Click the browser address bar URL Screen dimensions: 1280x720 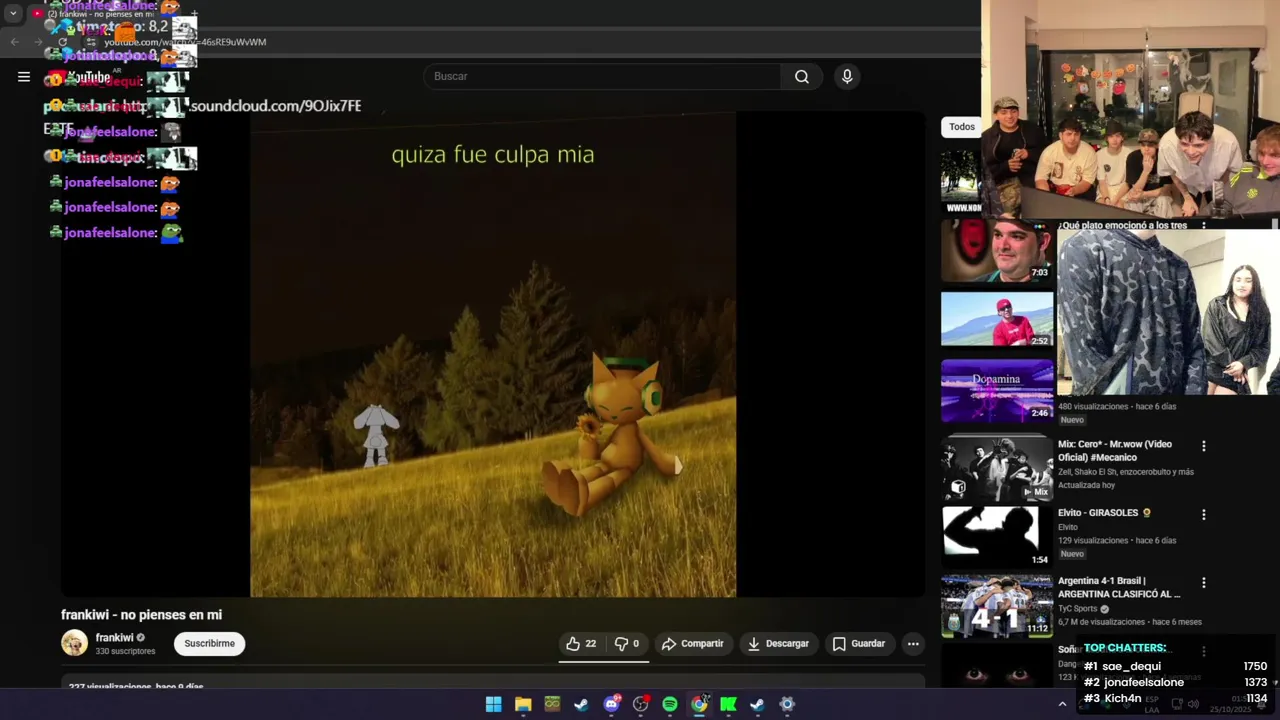click(x=185, y=42)
